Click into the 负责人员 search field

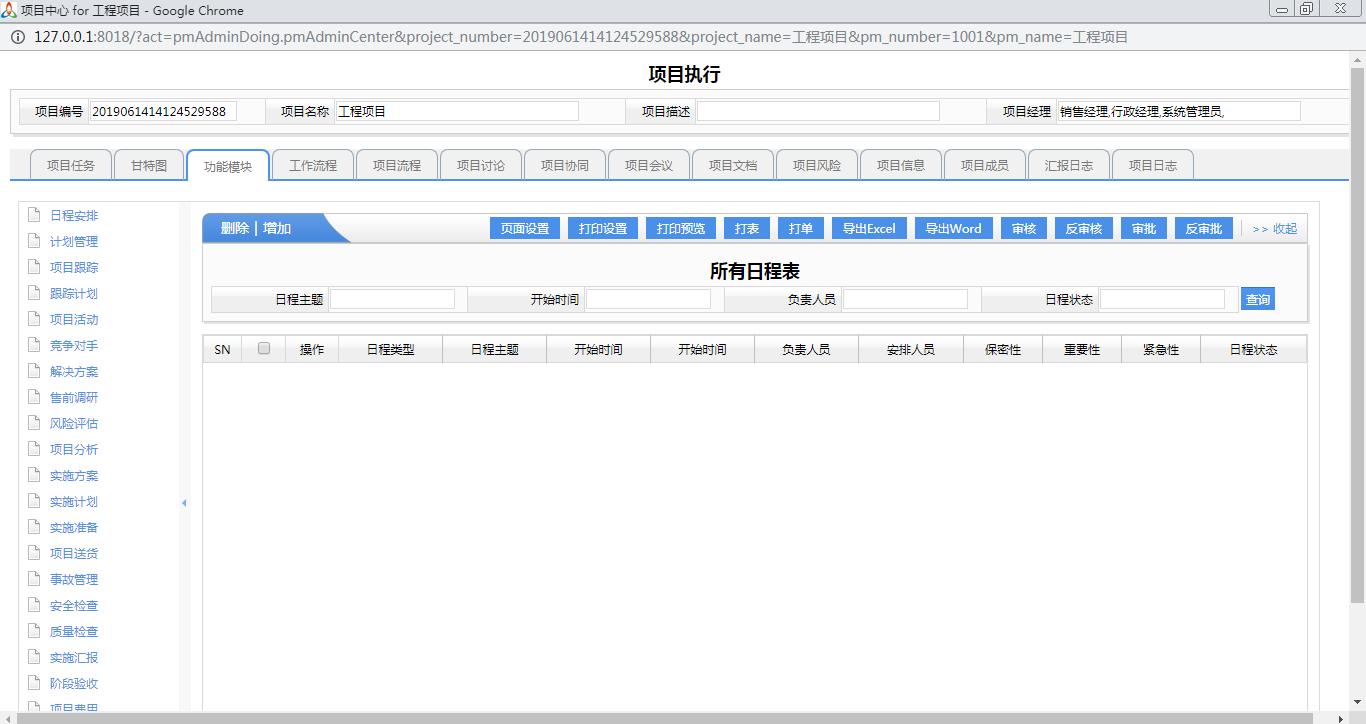point(905,299)
